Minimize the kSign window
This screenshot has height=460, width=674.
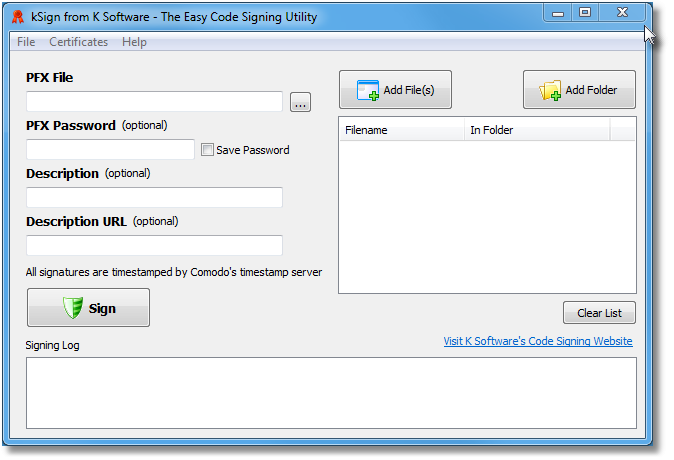(x=558, y=12)
